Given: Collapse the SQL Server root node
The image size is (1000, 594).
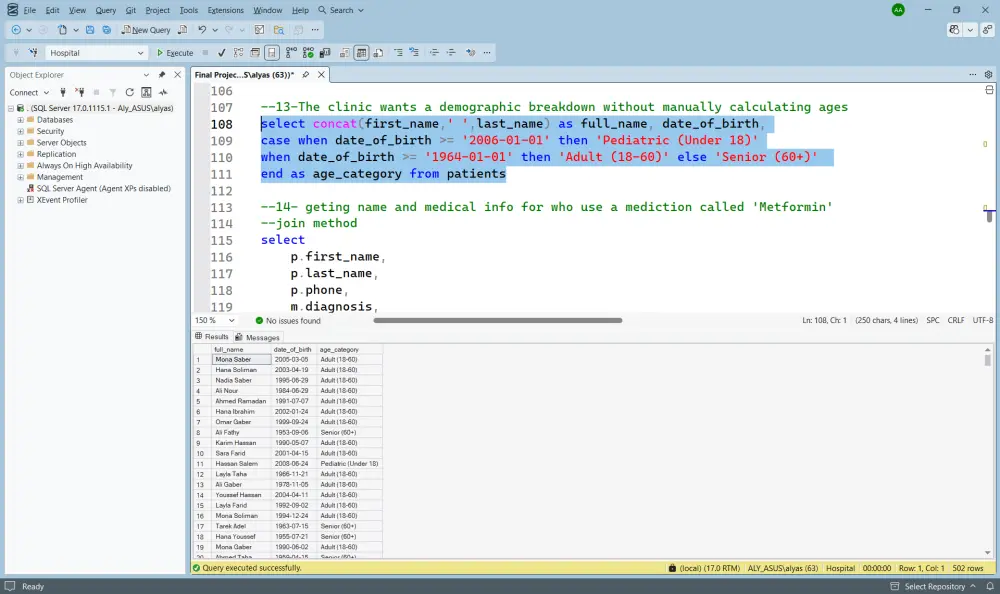Looking at the screenshot, I should (11, 108).
